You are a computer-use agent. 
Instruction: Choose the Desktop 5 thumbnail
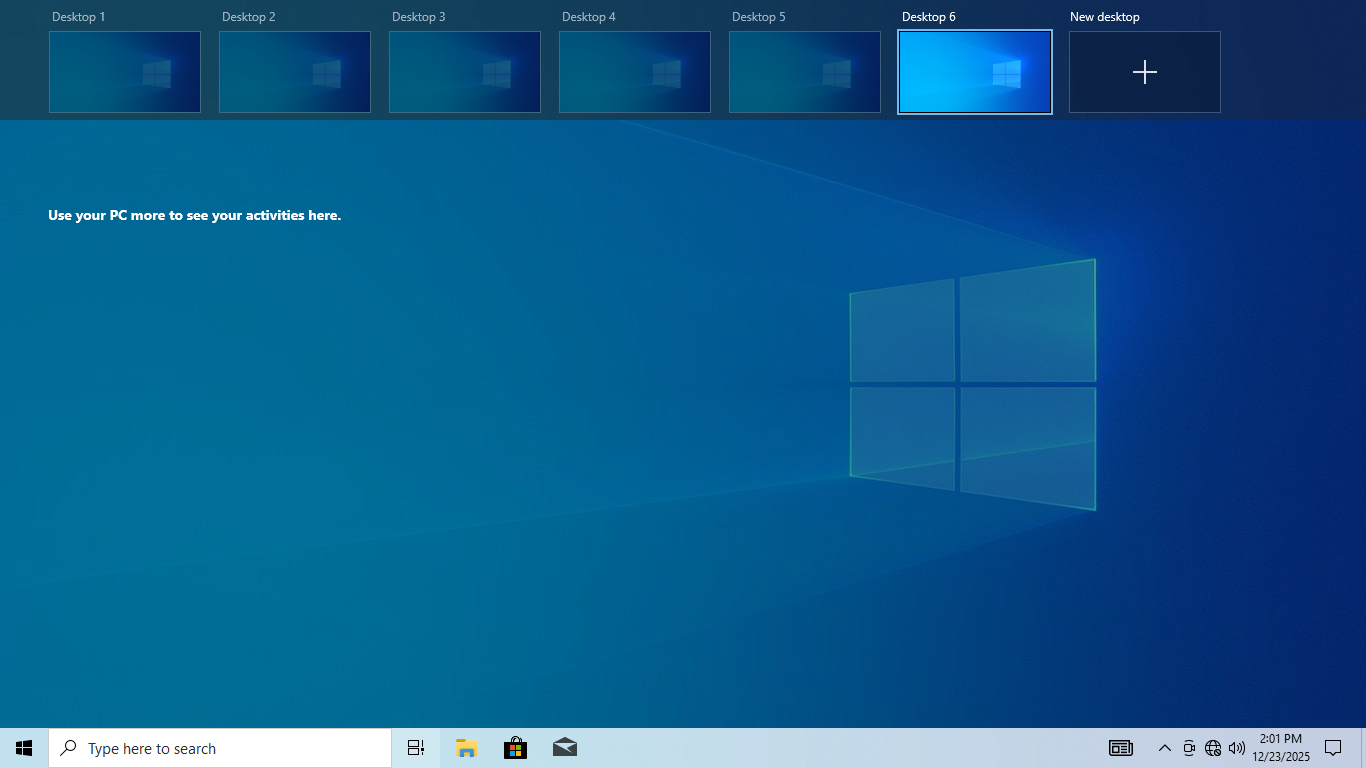[805, 72]
